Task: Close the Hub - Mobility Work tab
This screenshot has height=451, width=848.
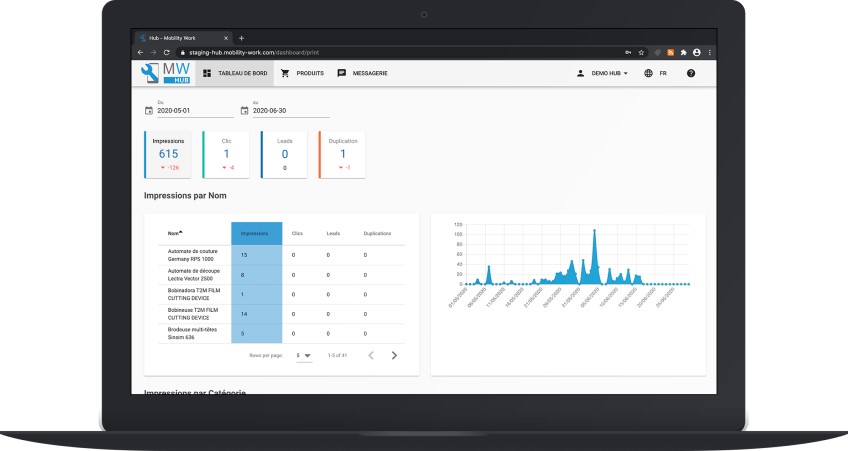Action: coord(226,38)
